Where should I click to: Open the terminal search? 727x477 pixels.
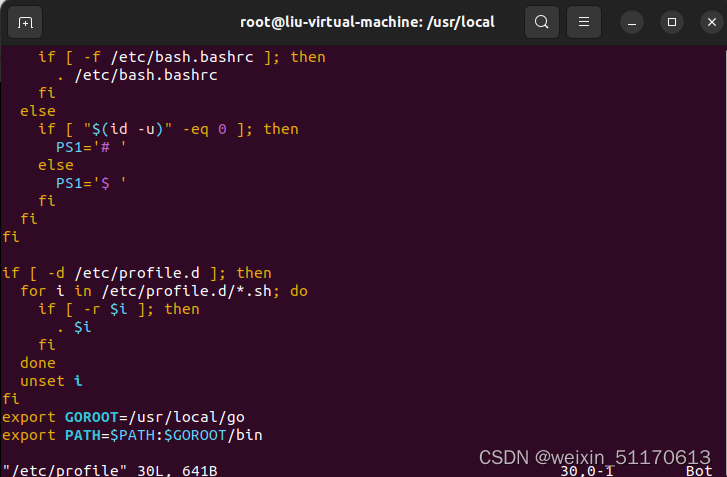[x=542, y=22]
